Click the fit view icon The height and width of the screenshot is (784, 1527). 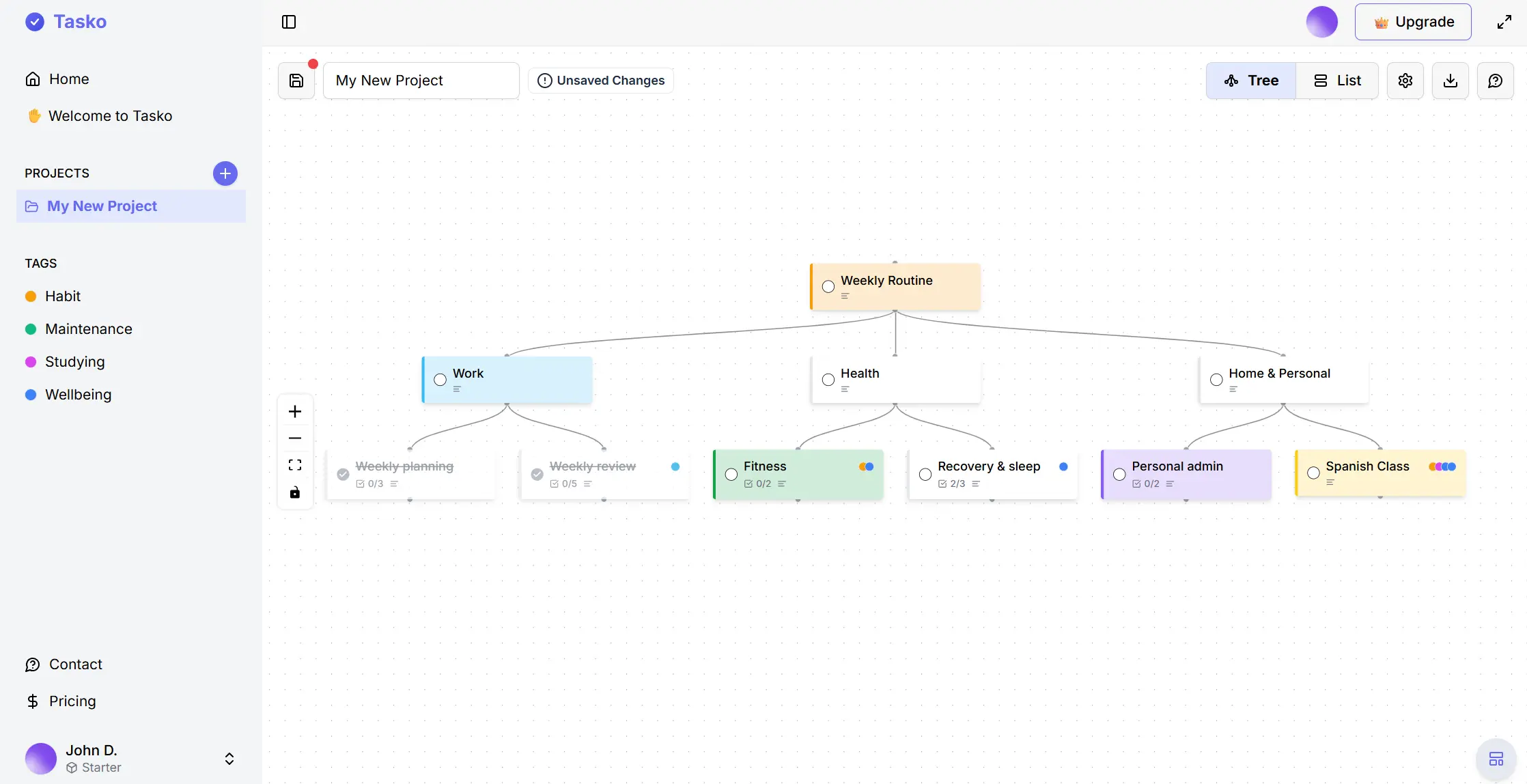295,465
